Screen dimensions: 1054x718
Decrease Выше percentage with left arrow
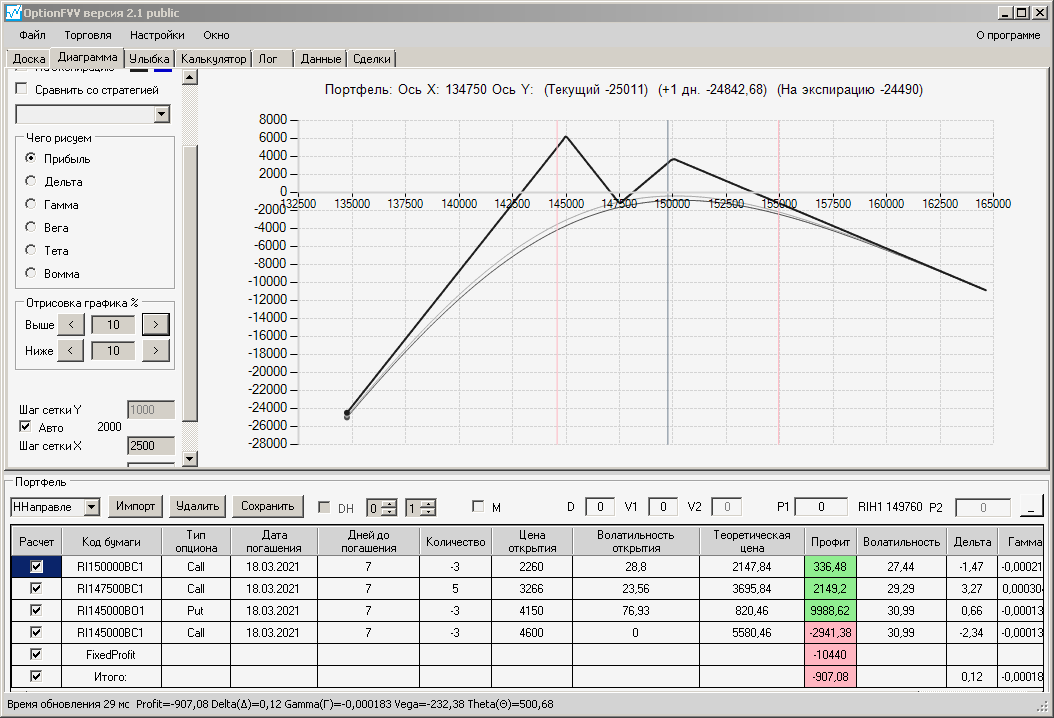(71, 325)
